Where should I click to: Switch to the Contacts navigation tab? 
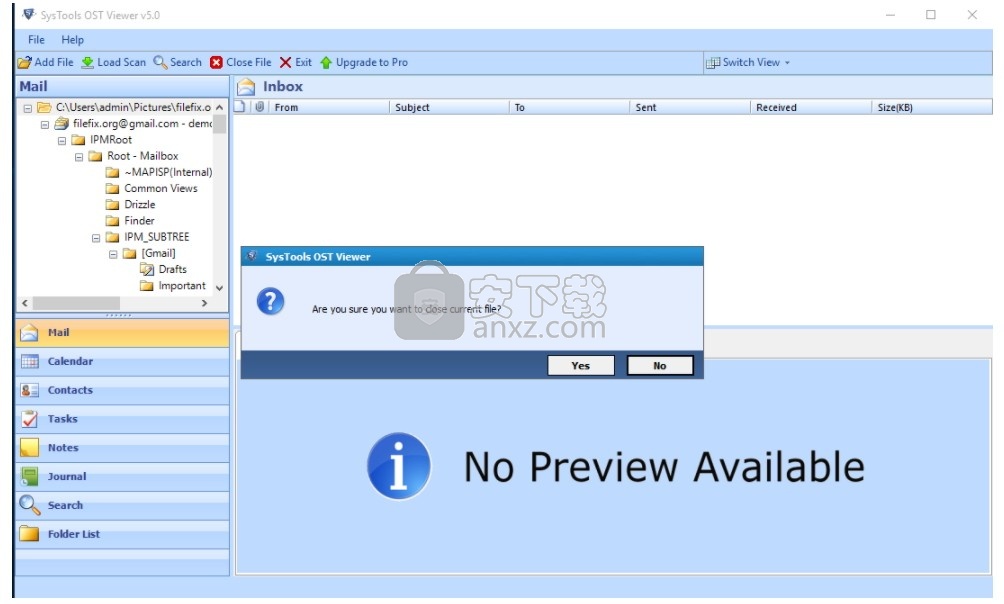pyautogui.click(x=122, y=390)
